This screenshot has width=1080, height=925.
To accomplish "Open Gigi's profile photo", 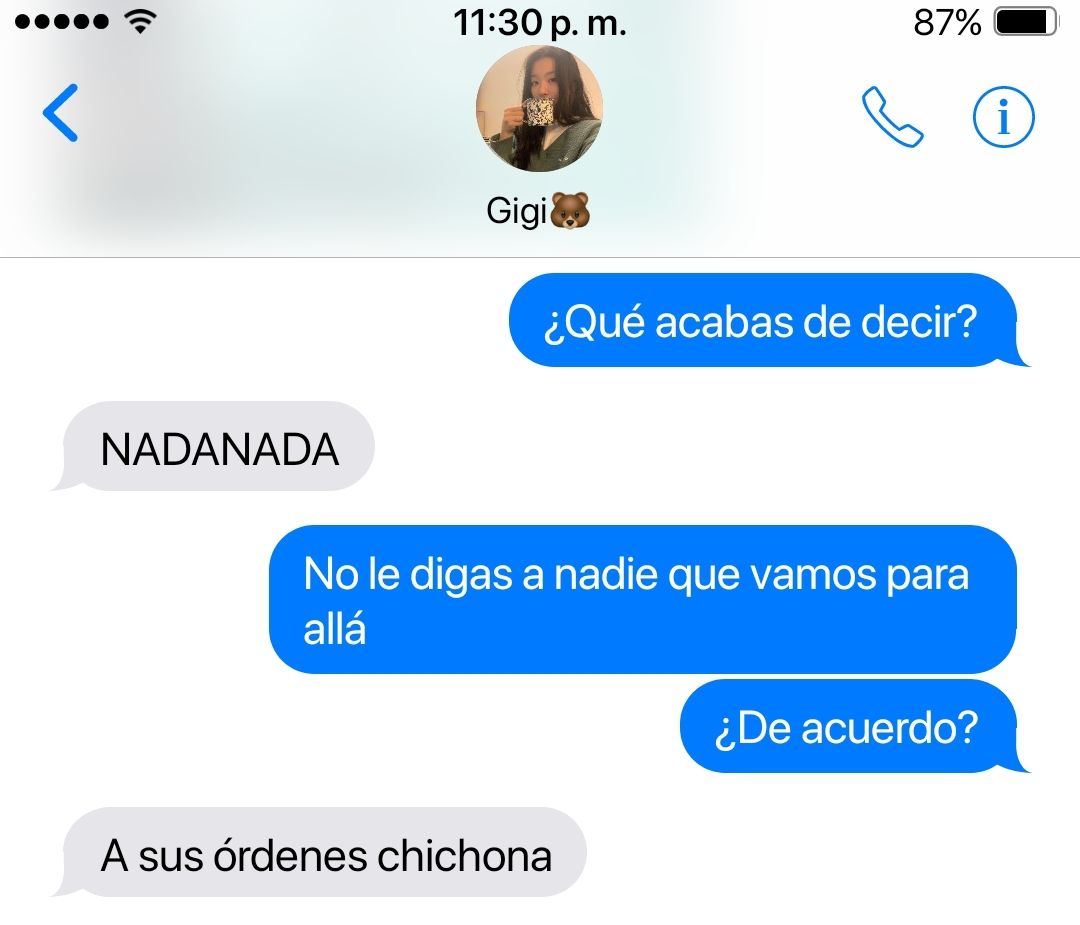I will (x=539, y=108).
